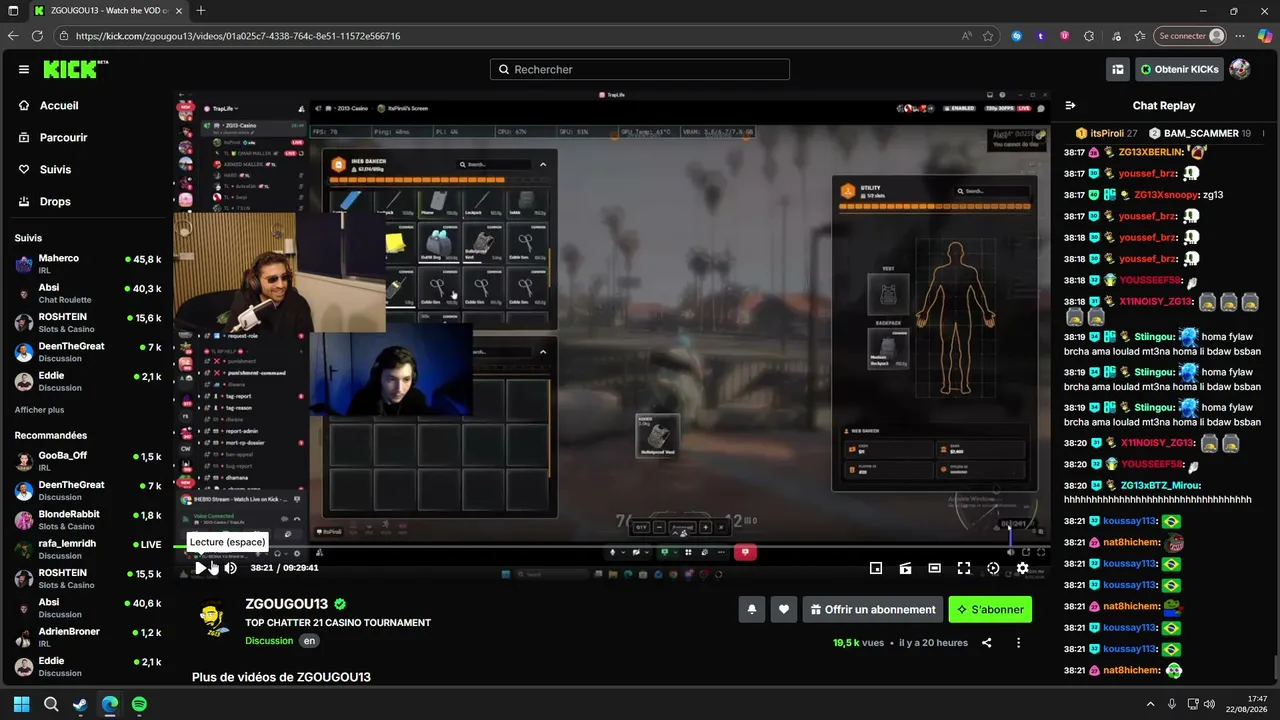Open Windows taskbar search
1280x720 pixels.
coord(51,704)
